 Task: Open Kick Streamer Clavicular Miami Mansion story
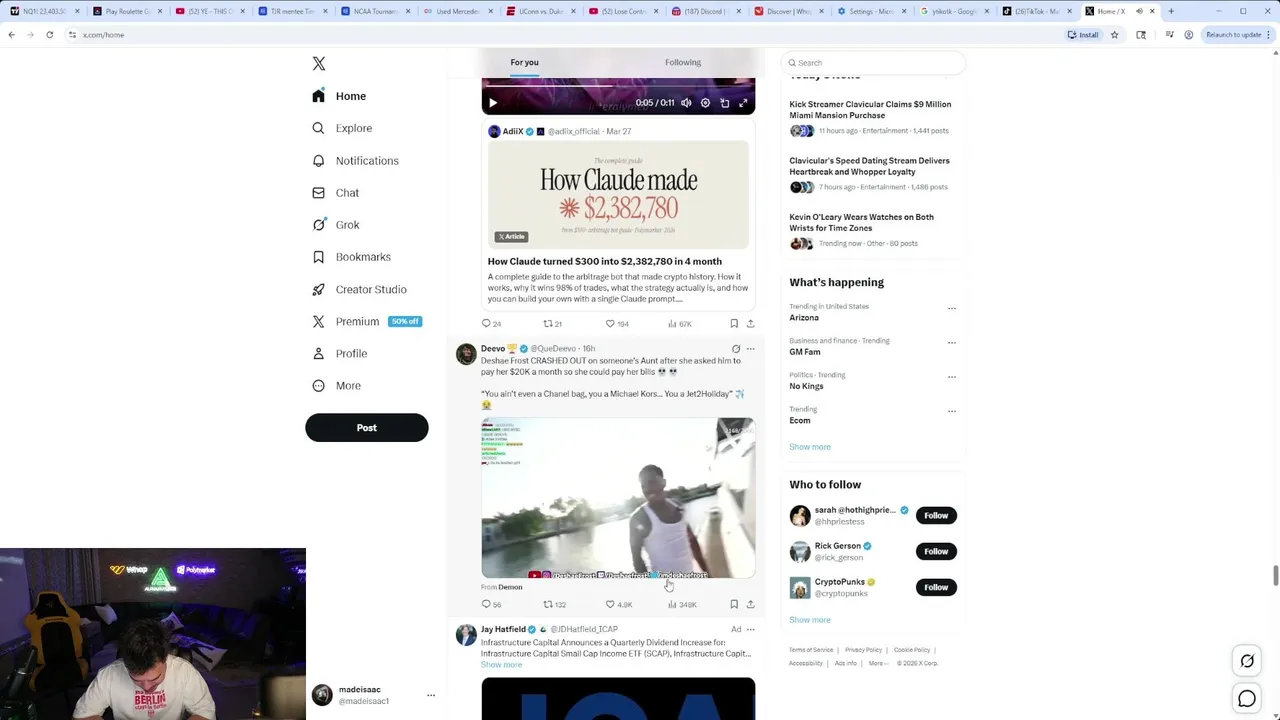pos(872,117)
